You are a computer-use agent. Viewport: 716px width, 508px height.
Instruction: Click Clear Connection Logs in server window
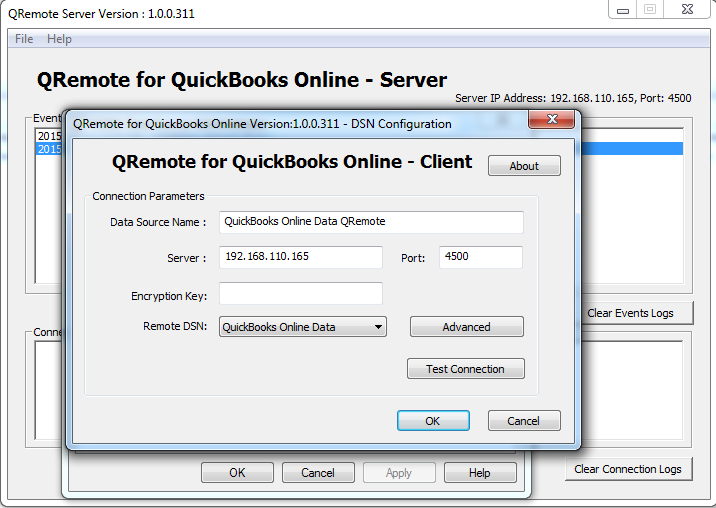(628, 469)
